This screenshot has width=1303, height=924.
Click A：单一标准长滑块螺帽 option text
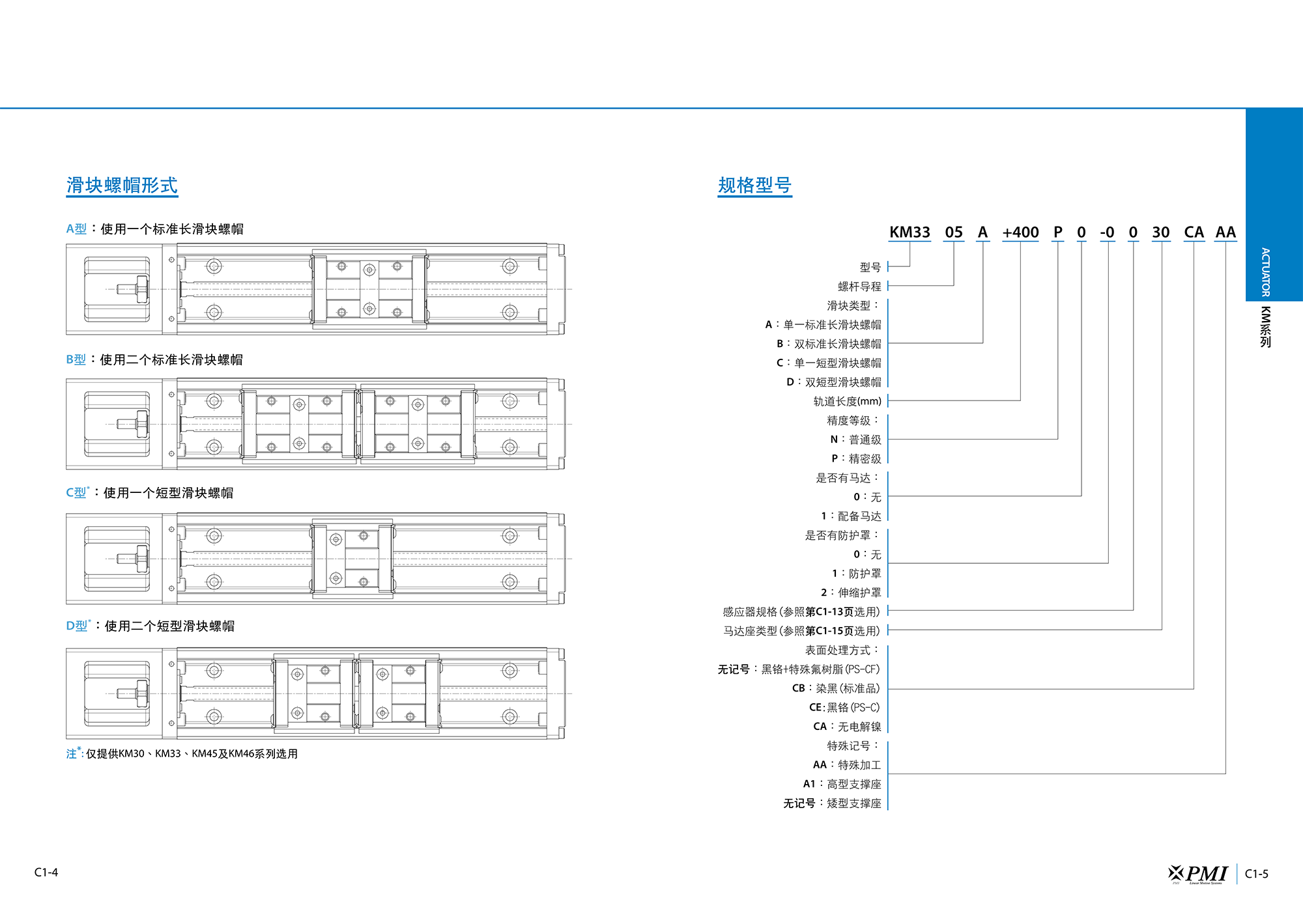[823, 324]
